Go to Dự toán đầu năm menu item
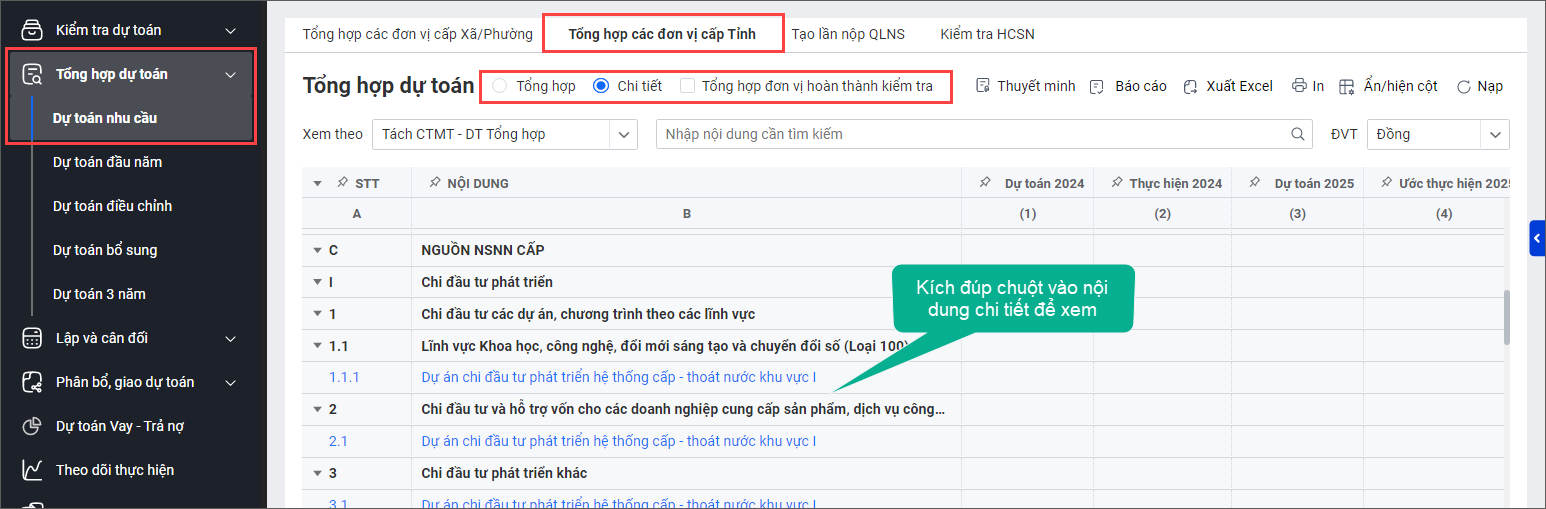 point(107,162)
